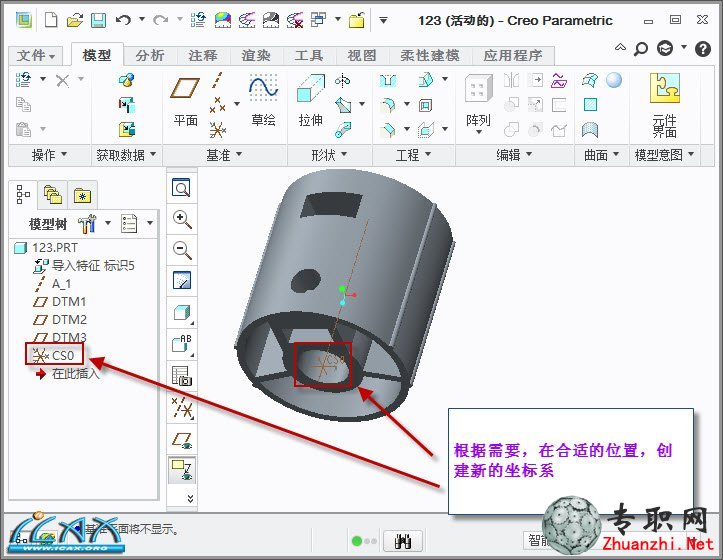This screenshot has width=723, height=560.
Task: Switch to the 渲染 tab
Action: tap(255, 56)
